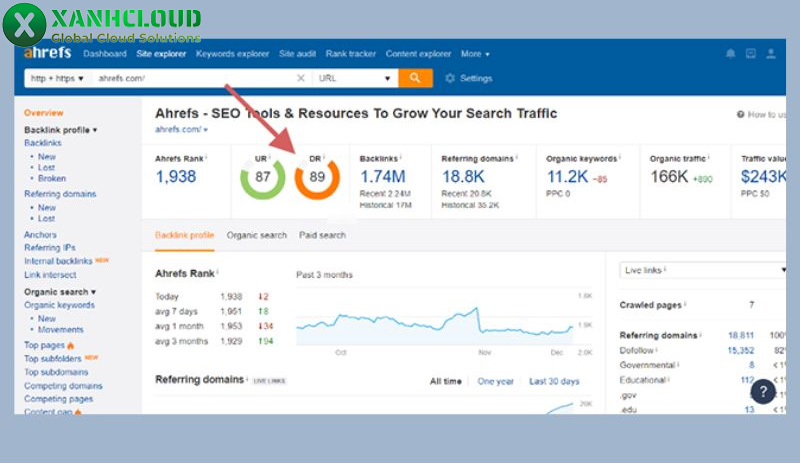The width and height of the screenshot is (800, 463).
Task: Click the dark round help question button
Action: (x=764, y=391)
